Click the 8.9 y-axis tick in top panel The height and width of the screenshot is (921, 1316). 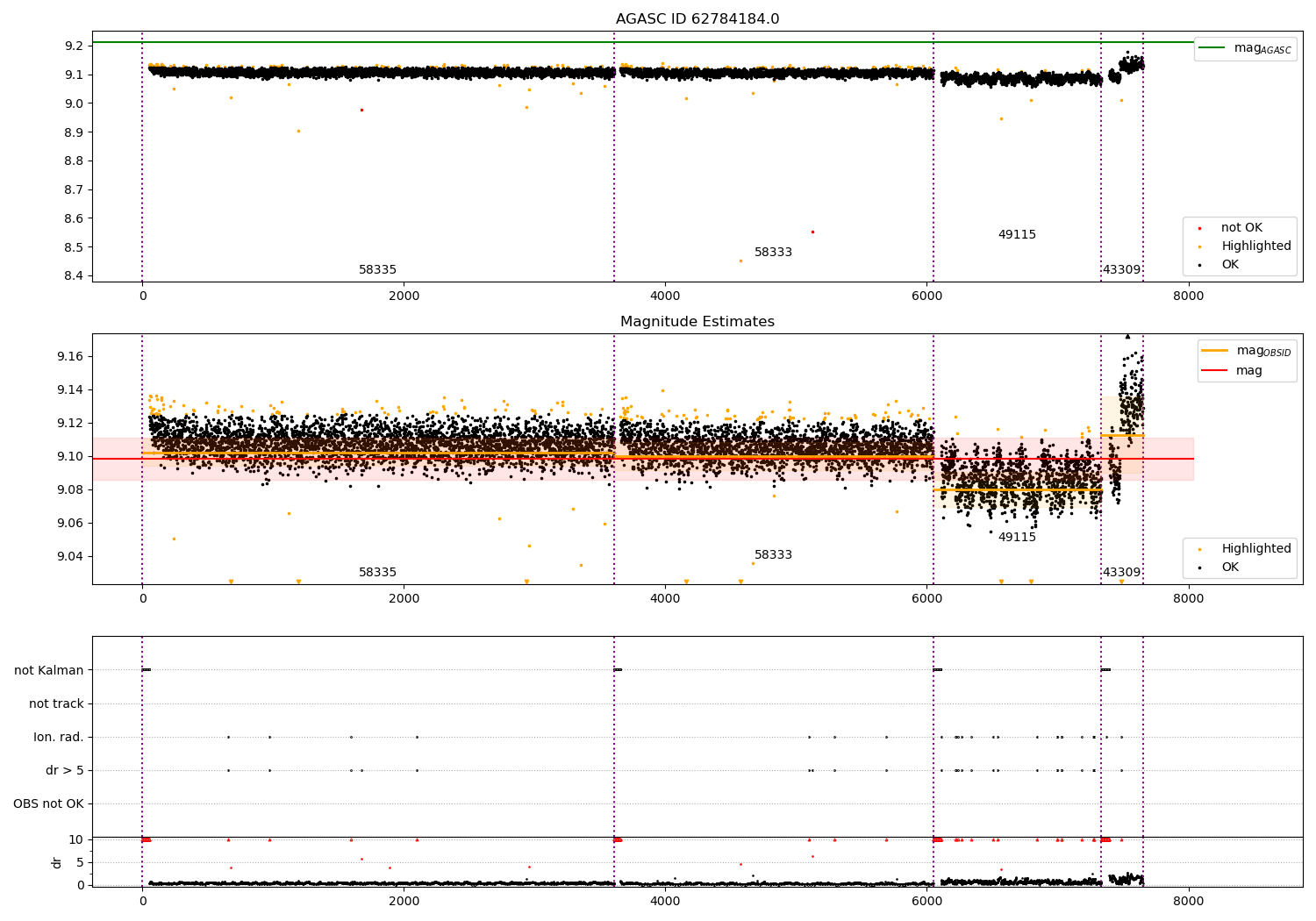[75, 132]
